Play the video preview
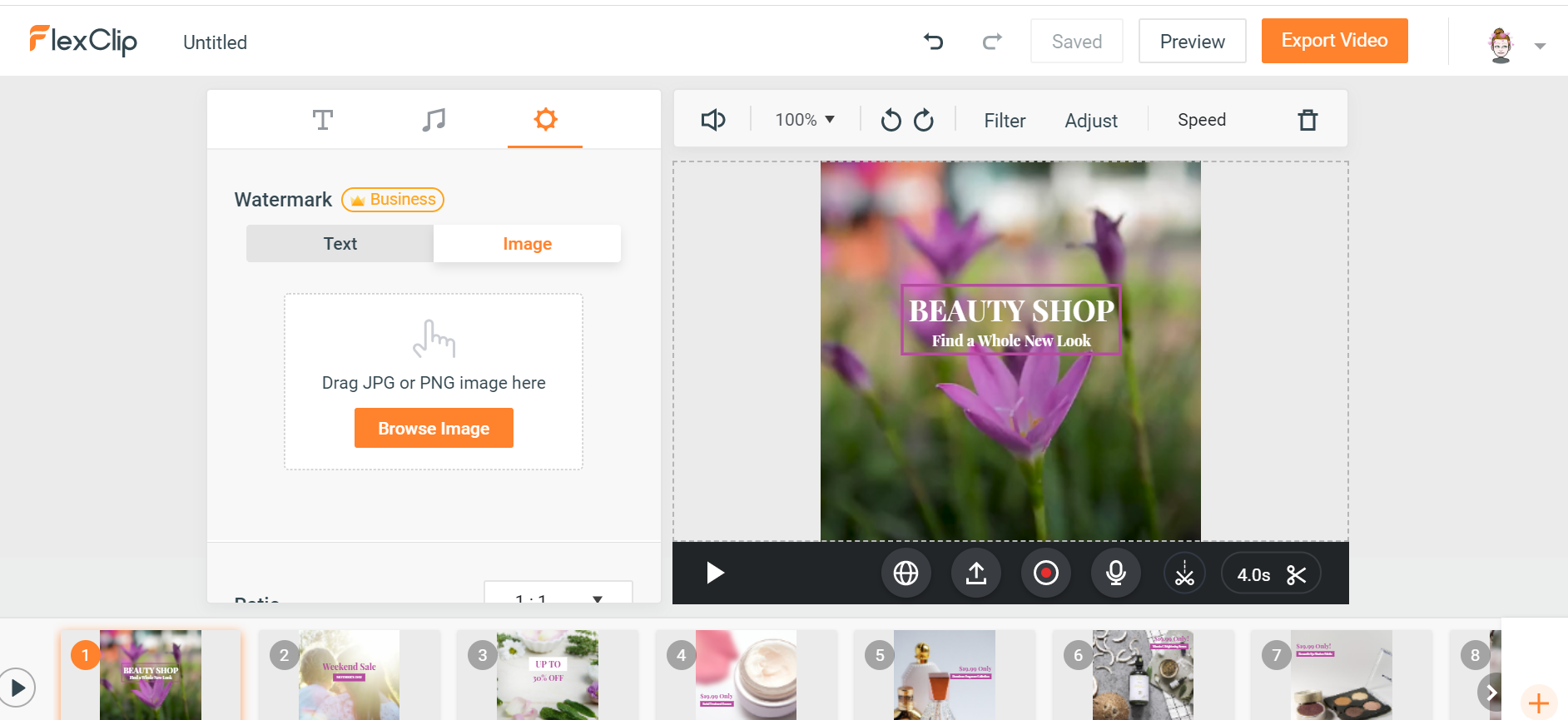Viewport: 1568px width, 720px height. pos(715,573)
